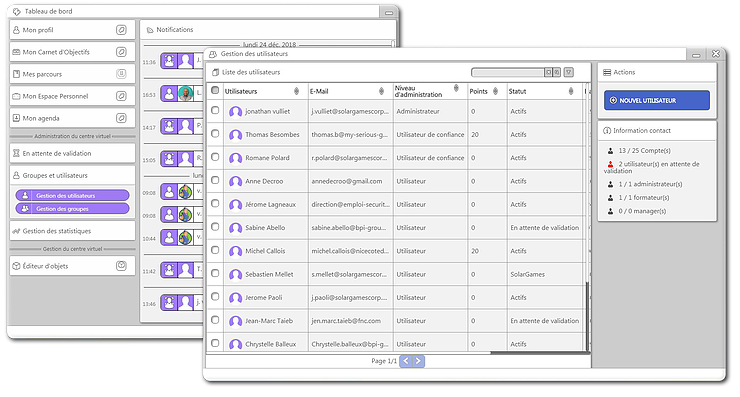Click Jean-Marc Taieb avatar icon
740x397 pixels.
(235, 321)
